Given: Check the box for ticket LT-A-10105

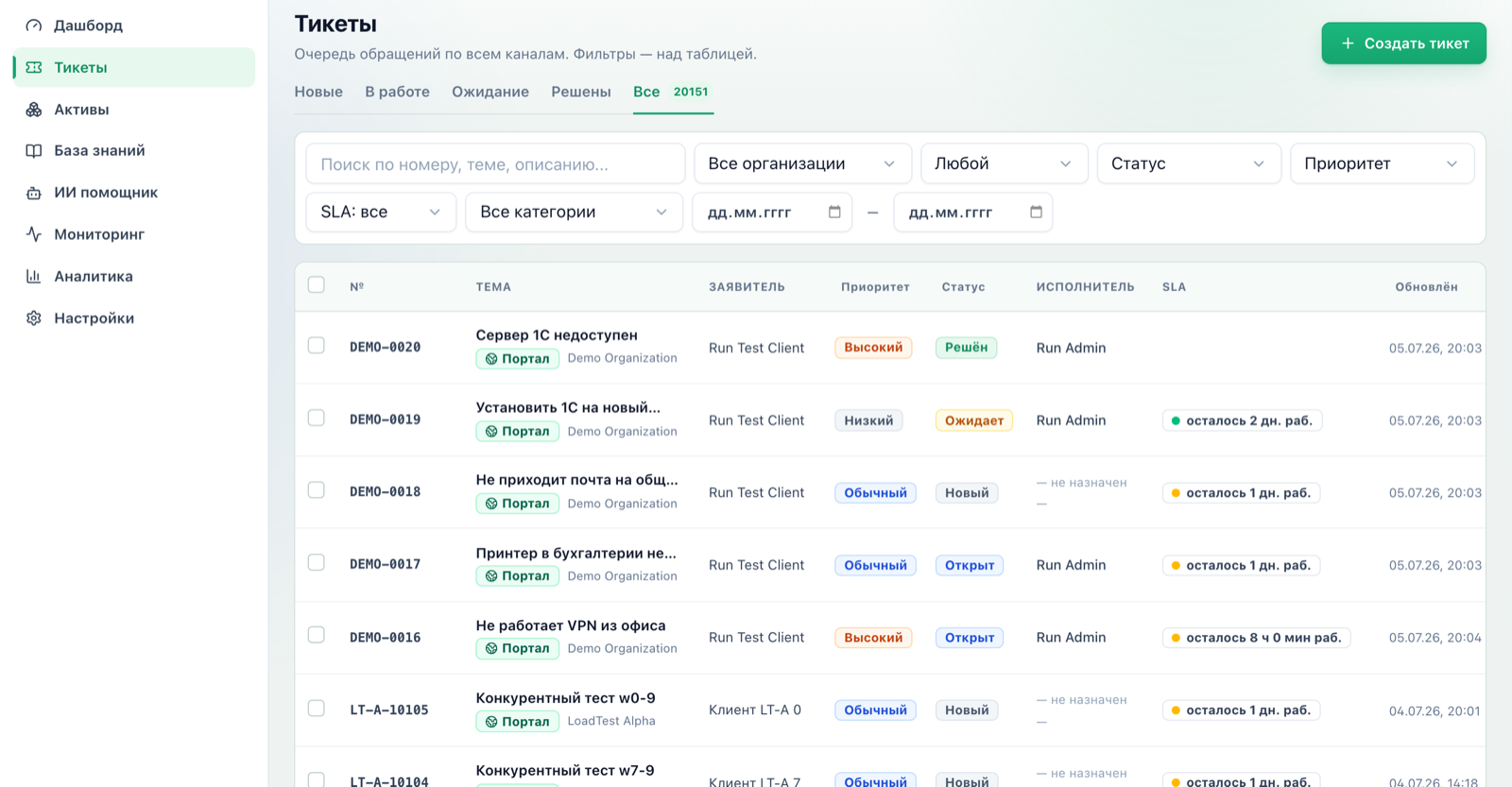Looking at the screenshot, I should [317, 709].
